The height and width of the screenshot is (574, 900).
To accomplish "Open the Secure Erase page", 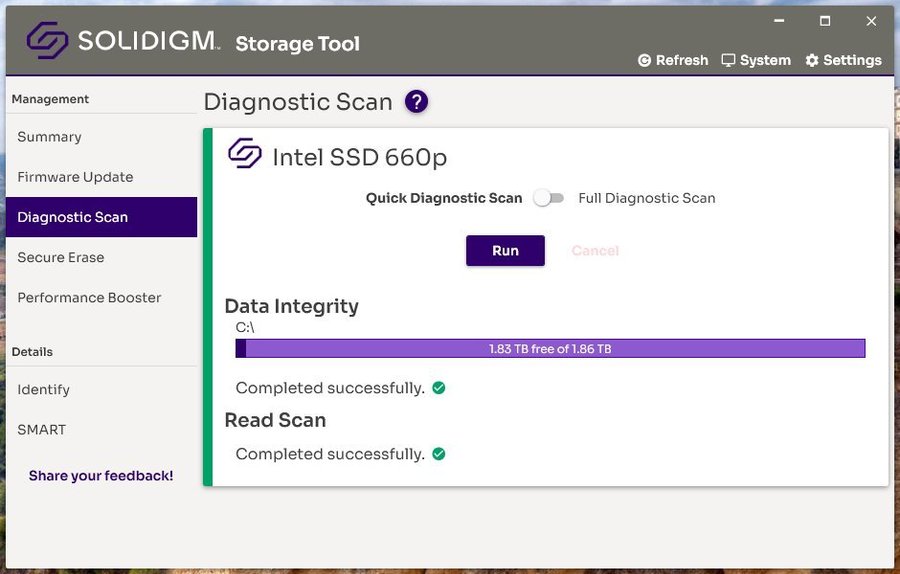I will [x=61, y=257].
